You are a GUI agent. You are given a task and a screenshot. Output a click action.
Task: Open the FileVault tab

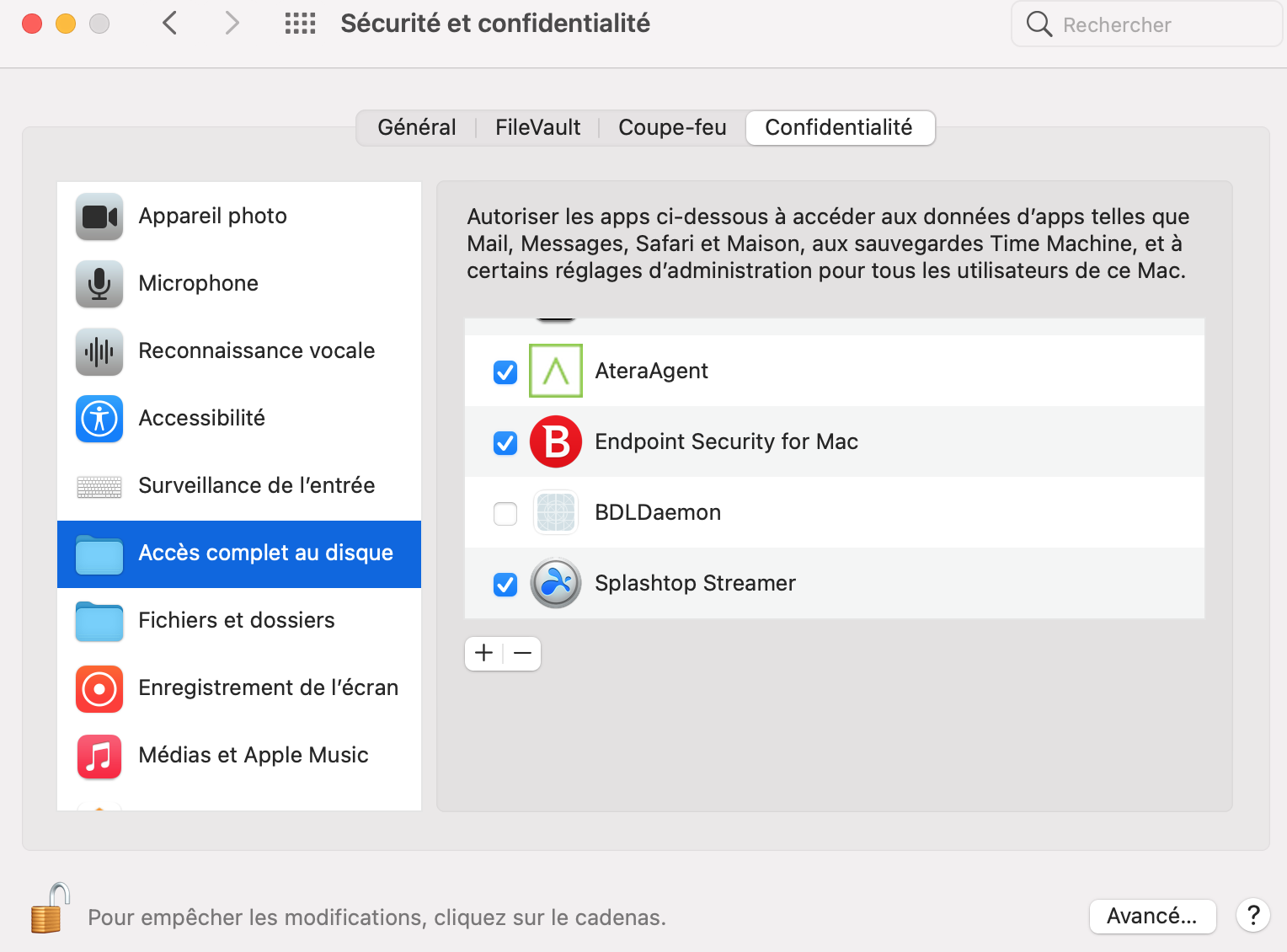pyautogui.click(x=537, y=128)
